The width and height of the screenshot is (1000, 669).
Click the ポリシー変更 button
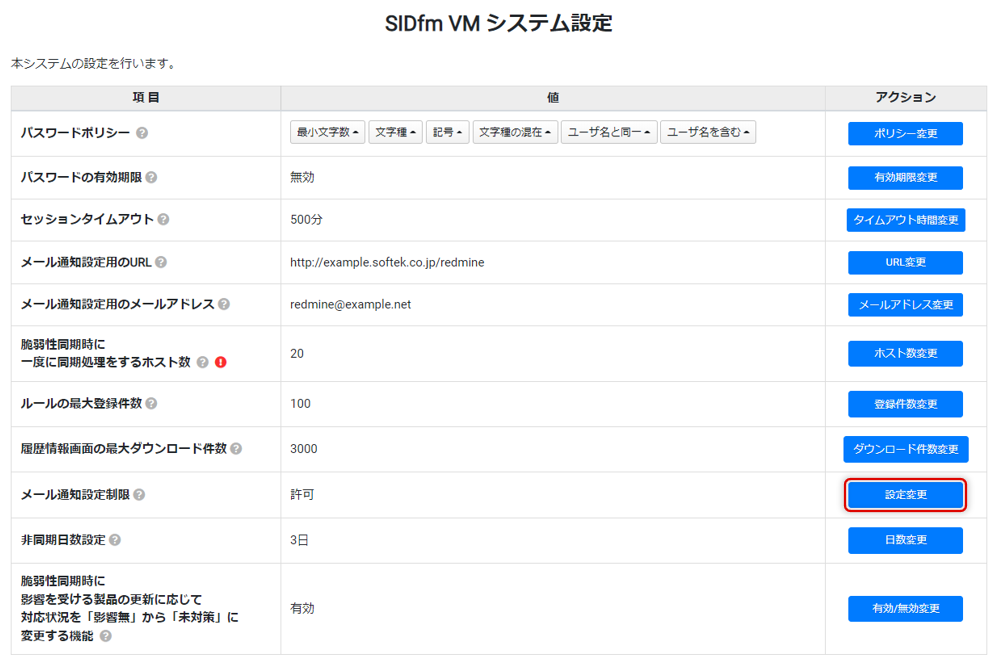tap(905, 133)
